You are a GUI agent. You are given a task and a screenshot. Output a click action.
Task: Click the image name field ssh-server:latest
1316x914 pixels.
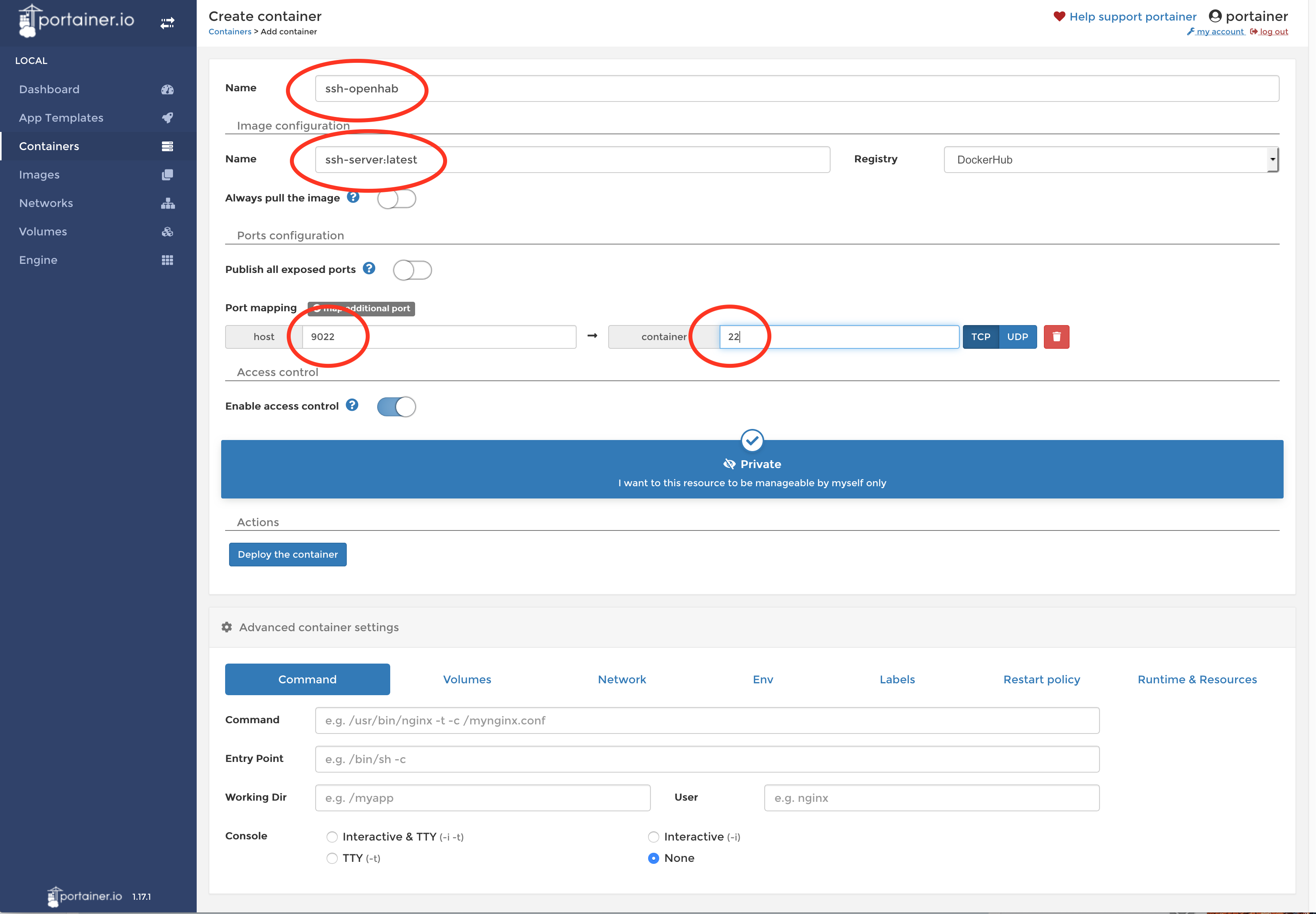[x=572, y=159]
